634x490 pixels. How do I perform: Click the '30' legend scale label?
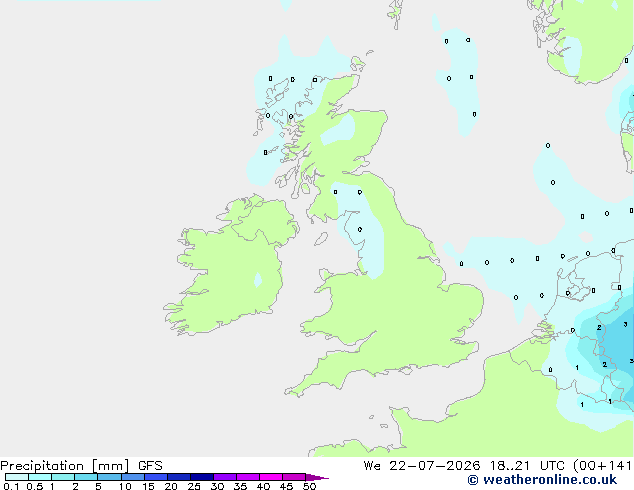[x=217, y=486]
